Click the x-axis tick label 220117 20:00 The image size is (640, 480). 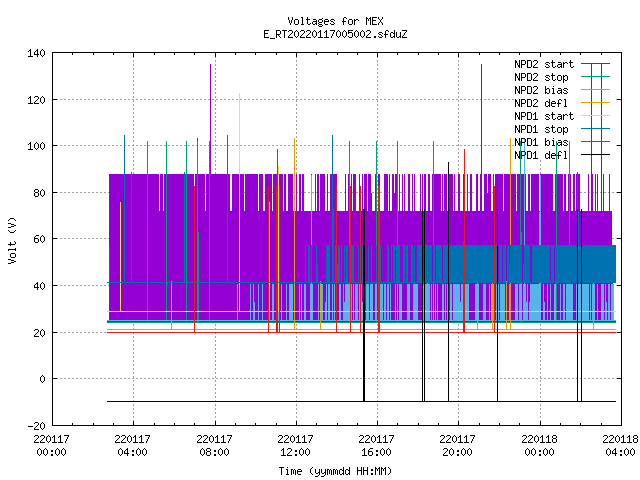(x=458, y=445)
